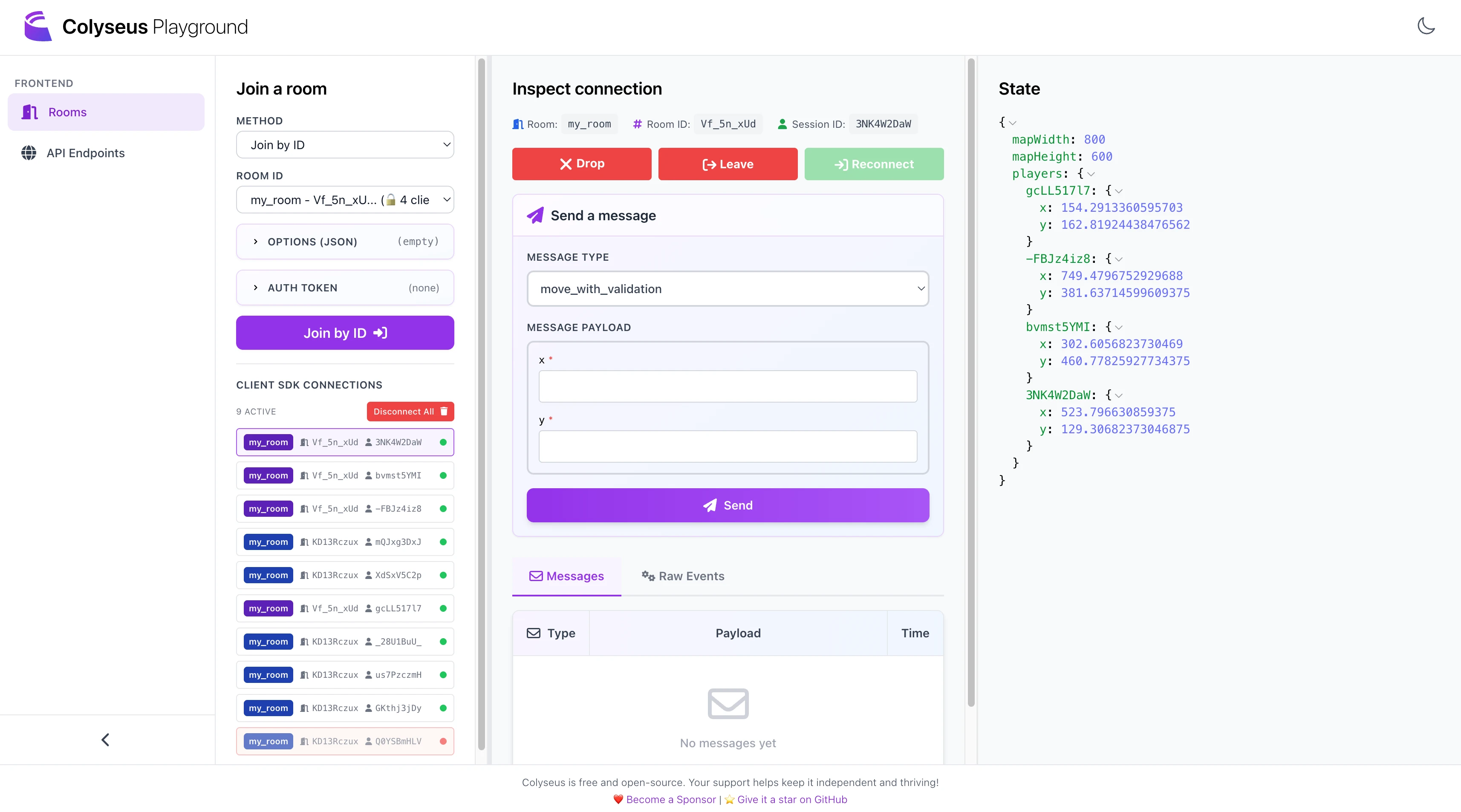Switch to the Messages tab

point(566,576)
